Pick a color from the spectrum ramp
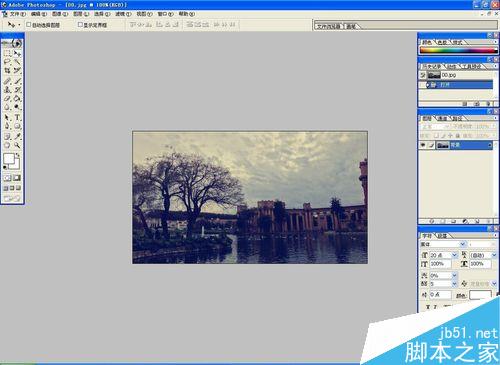Image resolution: width=500 pixels, height=365 pixels. [459, 50]
